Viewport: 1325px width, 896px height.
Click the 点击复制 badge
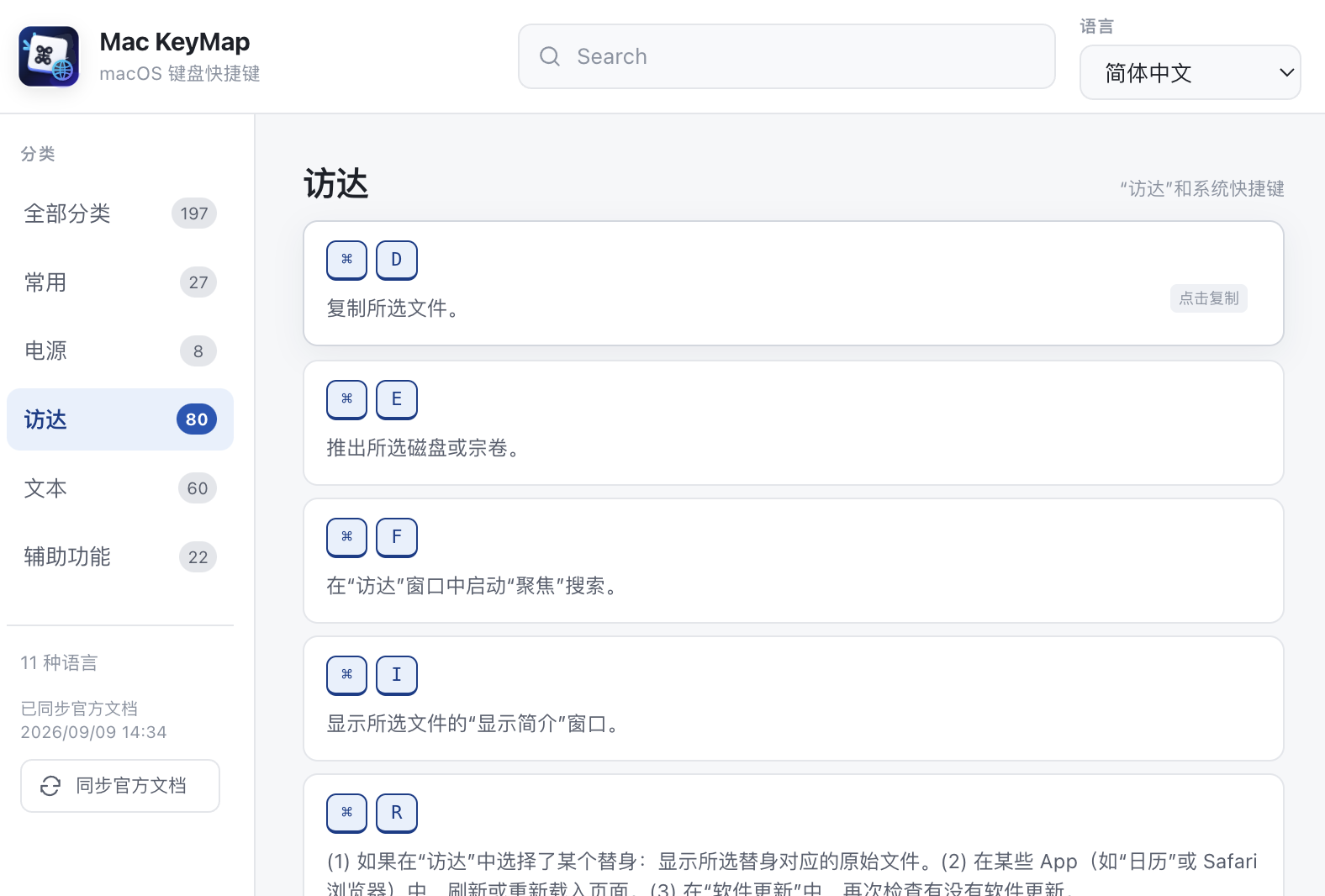pos(1209,298)
